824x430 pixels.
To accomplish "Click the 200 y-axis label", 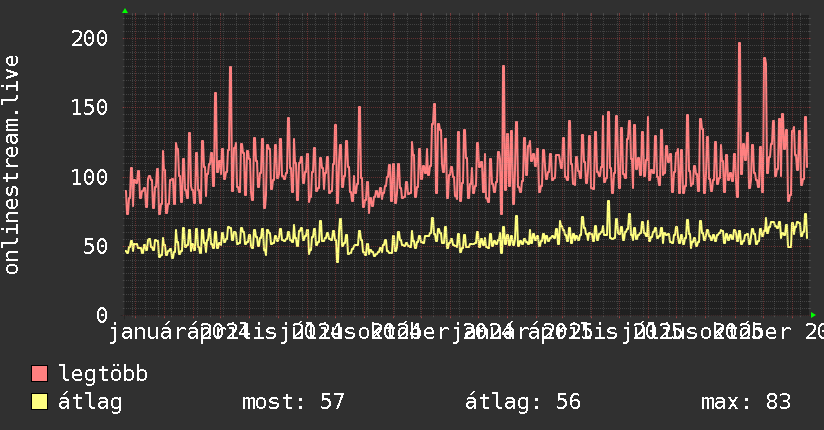I will pyautogui.click(x=89, y=38).
